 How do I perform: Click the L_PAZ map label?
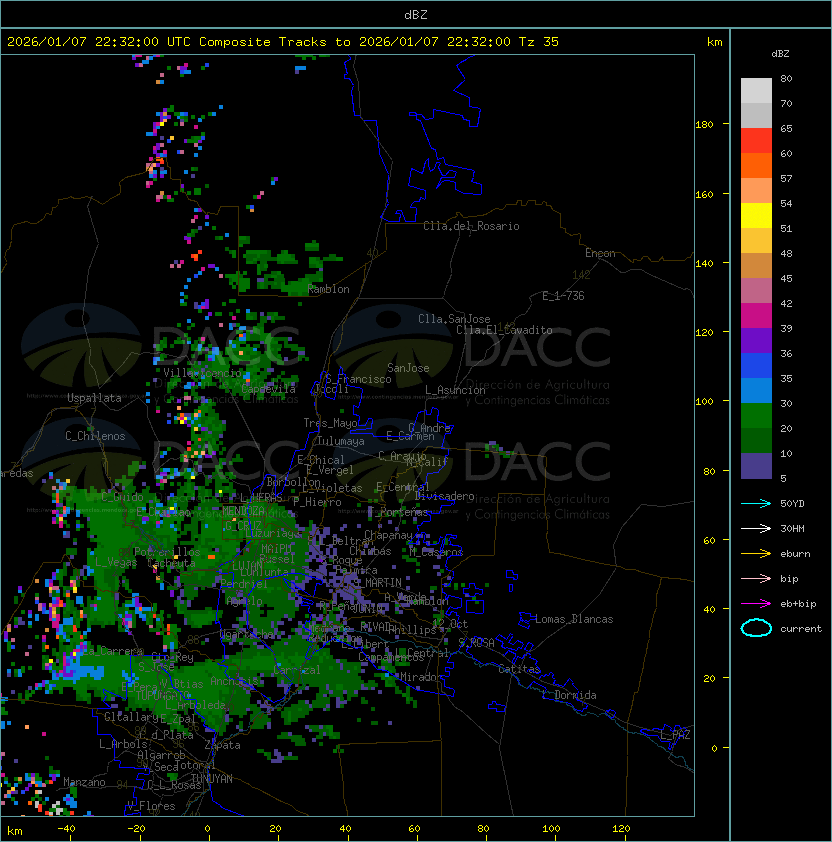(675, 735)
